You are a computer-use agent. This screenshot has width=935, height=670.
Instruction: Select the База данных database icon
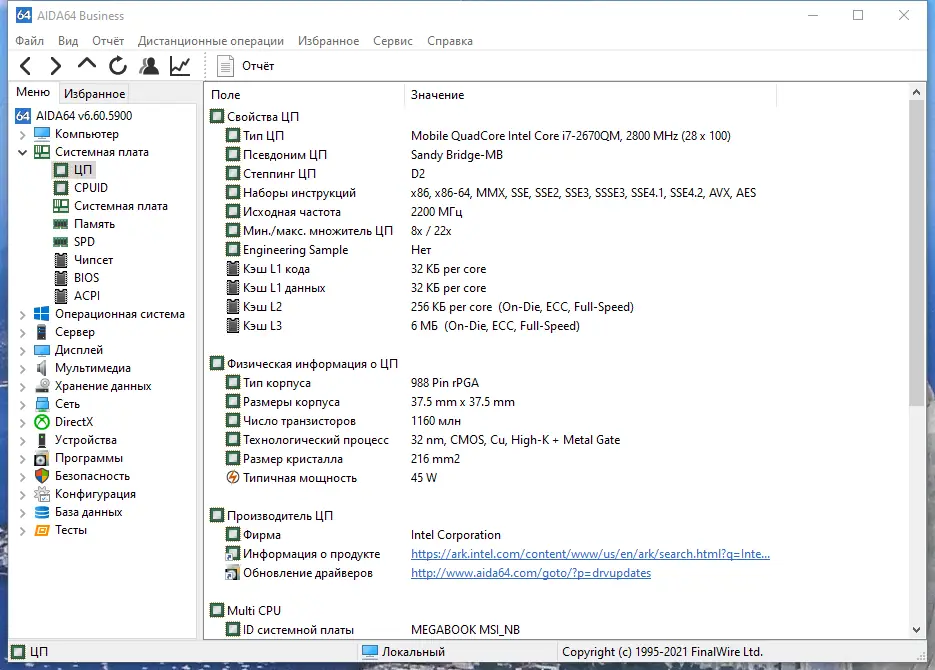pos(42,512)
